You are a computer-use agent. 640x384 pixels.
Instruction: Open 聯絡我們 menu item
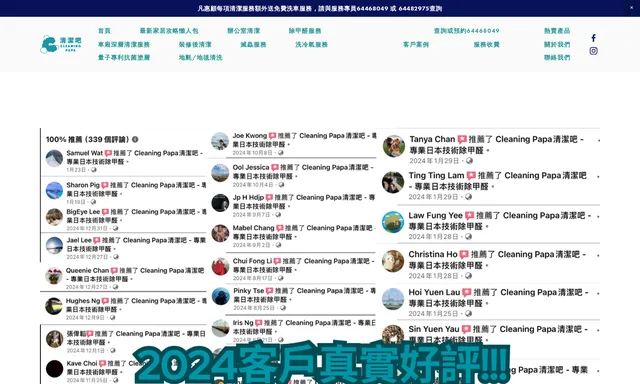tap(557, 58)
